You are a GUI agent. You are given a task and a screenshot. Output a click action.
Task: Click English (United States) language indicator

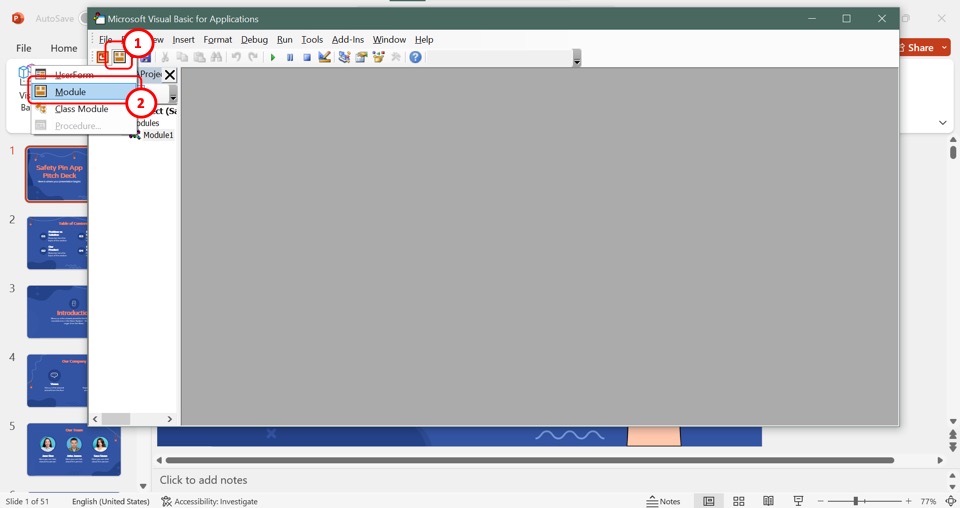[x=111, y=501]
